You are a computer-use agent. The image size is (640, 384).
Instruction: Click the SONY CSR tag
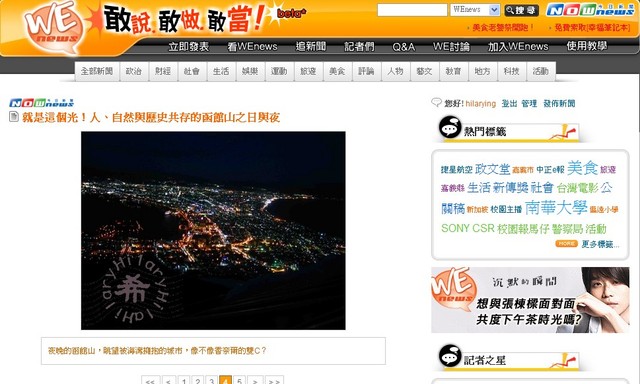pyautogui.click(x=468, y=228)
